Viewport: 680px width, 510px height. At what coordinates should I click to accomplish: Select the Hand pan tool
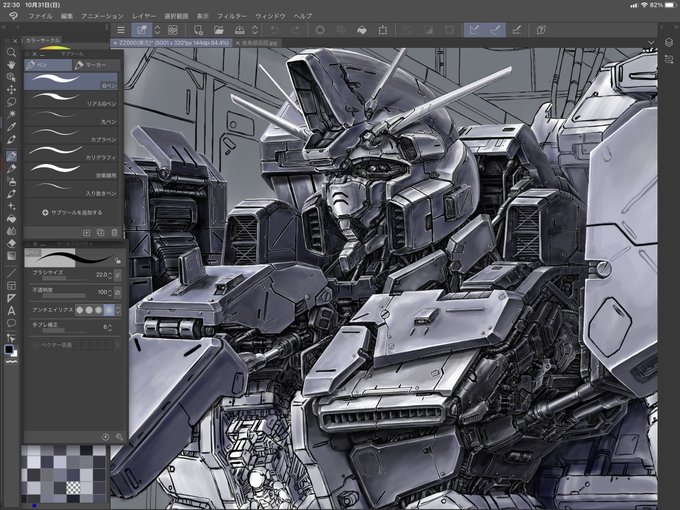pos(11,65)
